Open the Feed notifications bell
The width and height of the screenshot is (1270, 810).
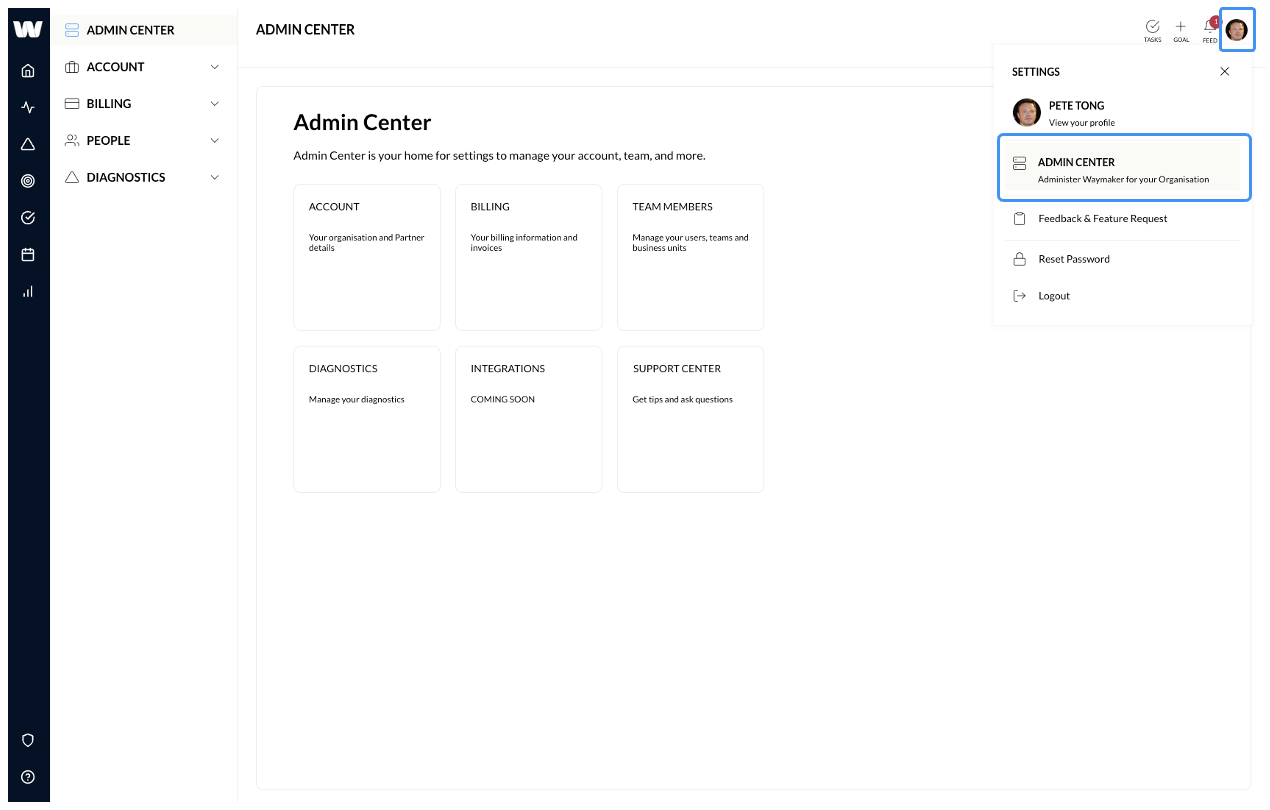click(1210, 30)
